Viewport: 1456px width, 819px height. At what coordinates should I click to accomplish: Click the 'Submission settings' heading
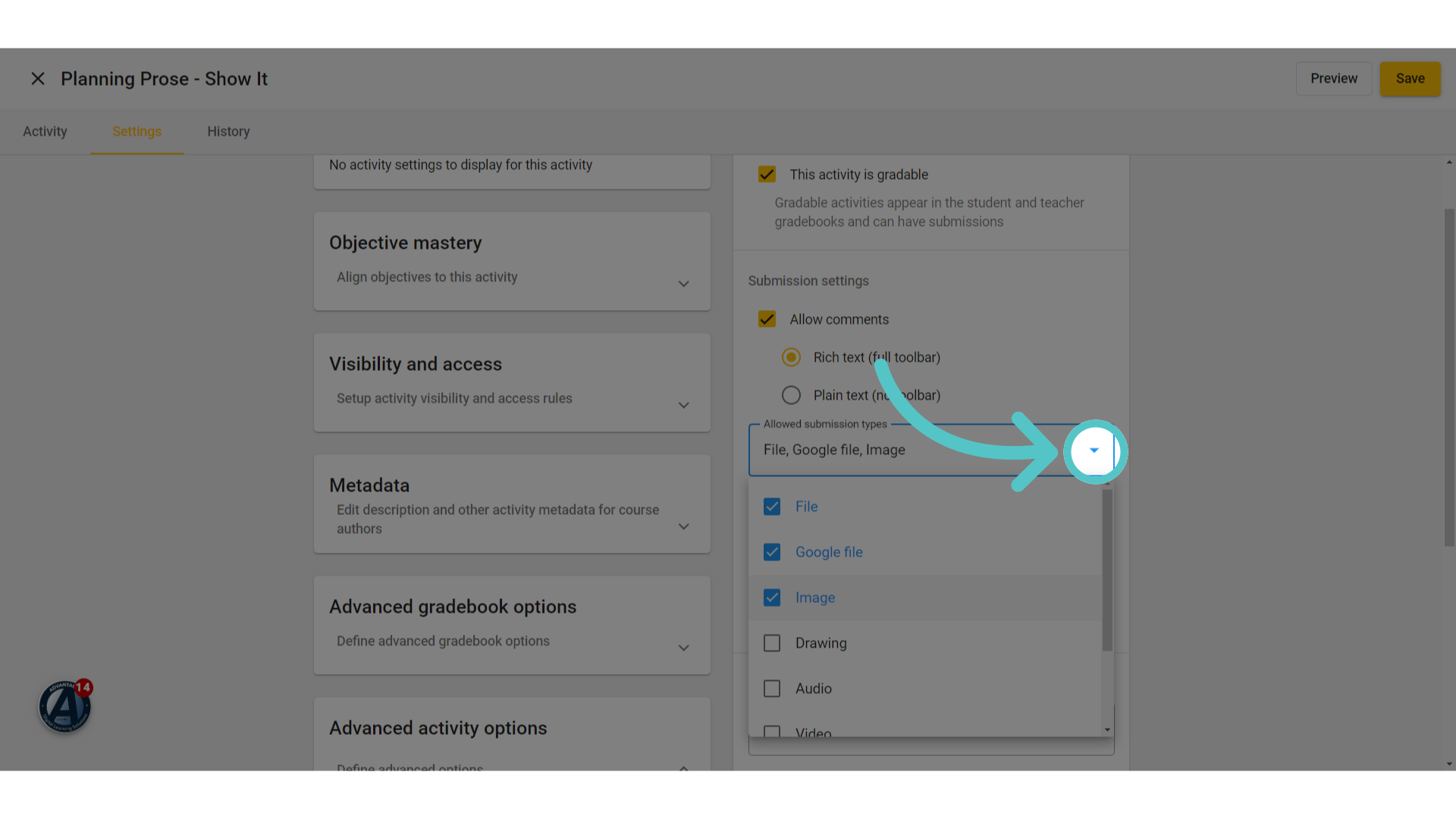point(808,281)
